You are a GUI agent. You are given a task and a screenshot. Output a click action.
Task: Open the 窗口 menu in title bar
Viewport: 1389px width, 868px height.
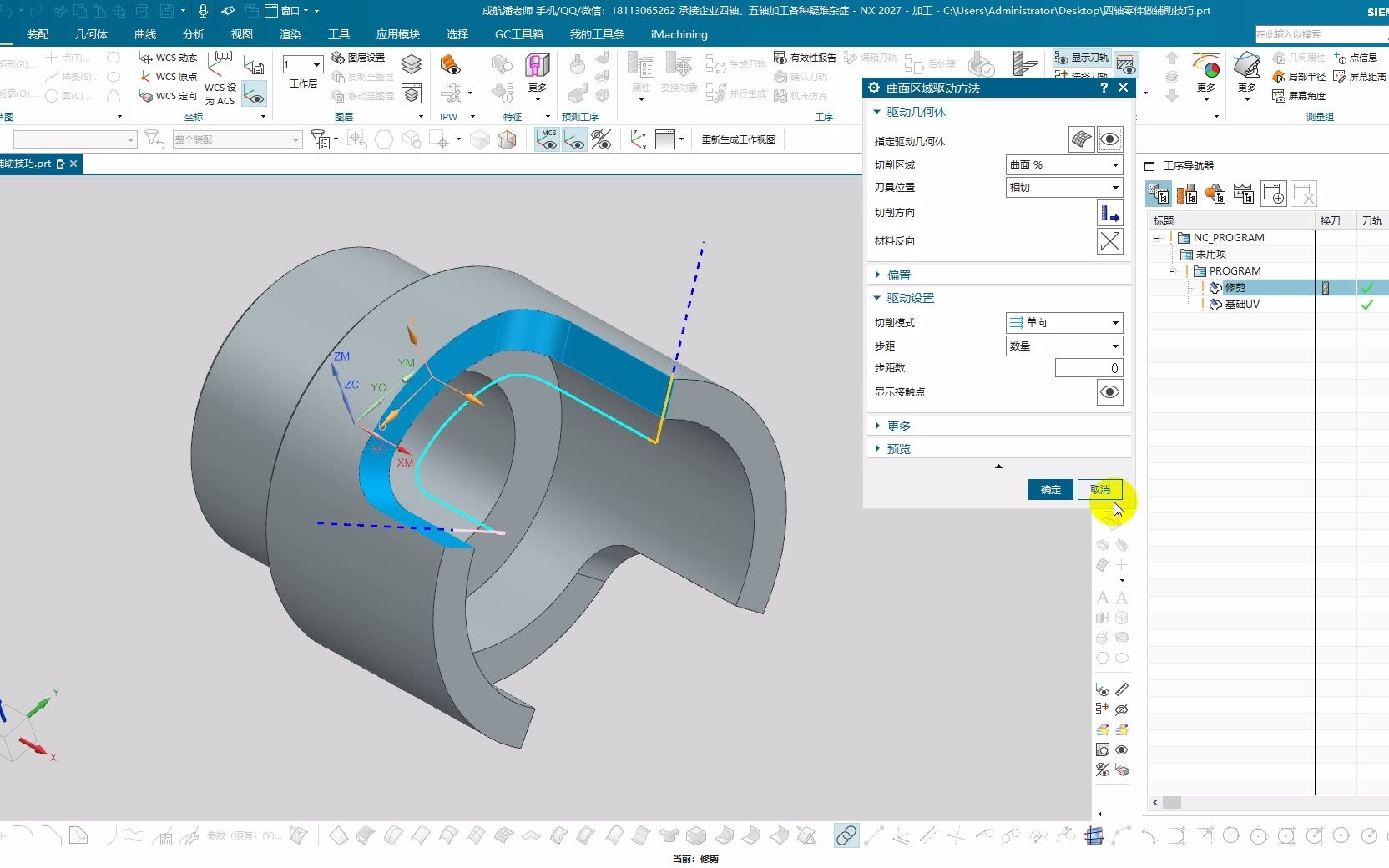tap(286, 11)
